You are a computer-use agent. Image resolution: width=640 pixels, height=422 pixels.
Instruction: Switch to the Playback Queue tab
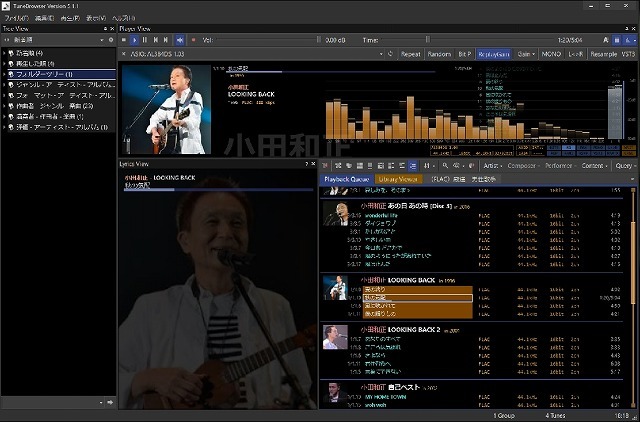(346, 178)
